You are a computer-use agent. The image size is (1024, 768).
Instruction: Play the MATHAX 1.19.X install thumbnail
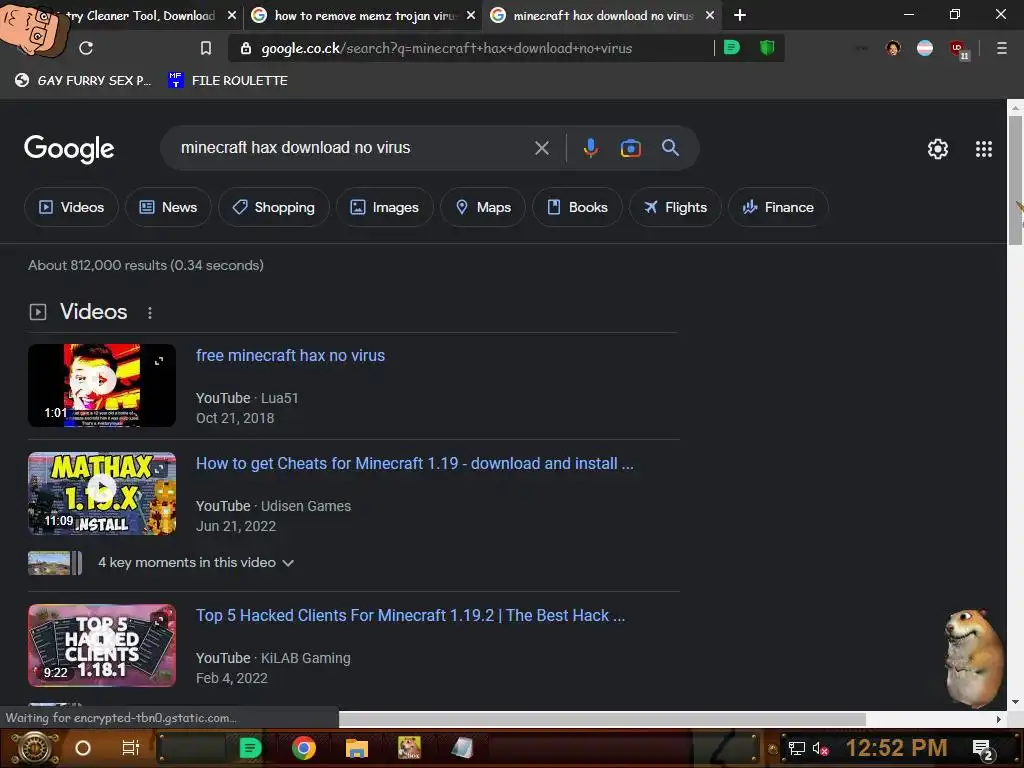tap(102, 493)
